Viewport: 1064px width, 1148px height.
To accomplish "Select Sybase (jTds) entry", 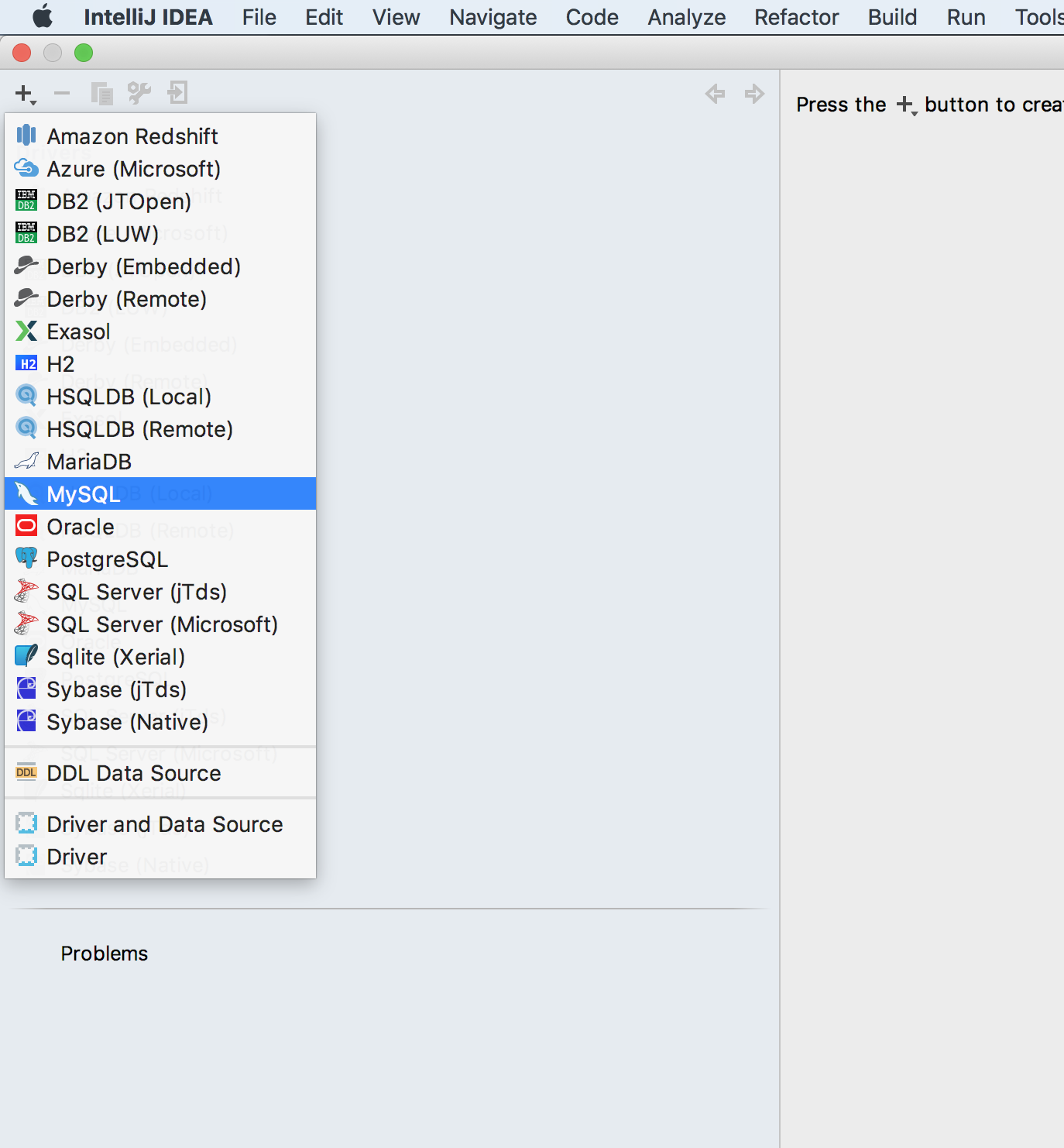I will coord(160,689).
